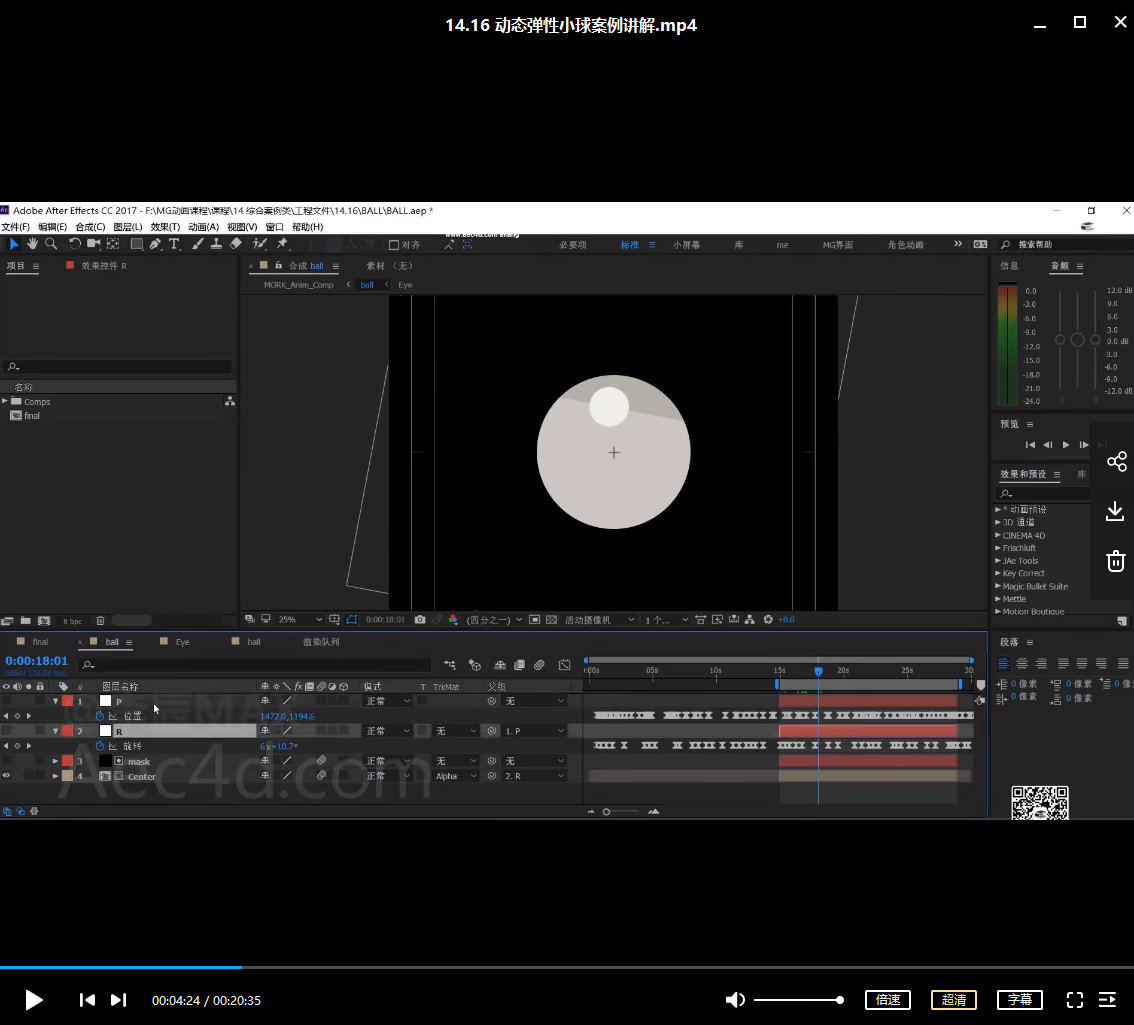Screen dimensions: 1134x1025
Task: Click the 倍速 playback speed button
Action: (887, 999)
